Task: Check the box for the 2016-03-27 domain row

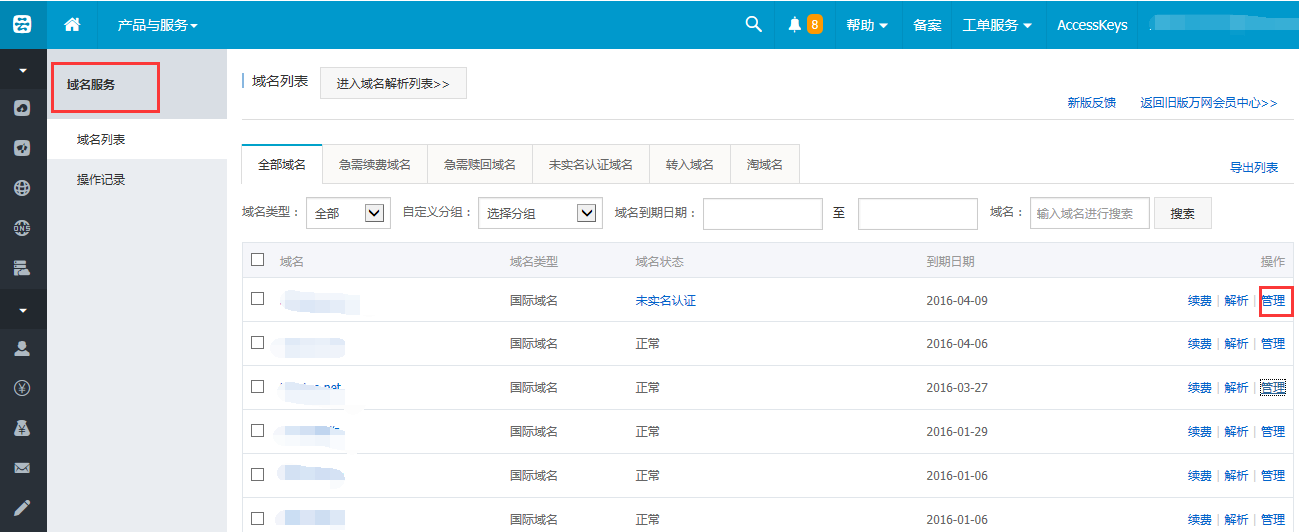Action: [258, 387]
